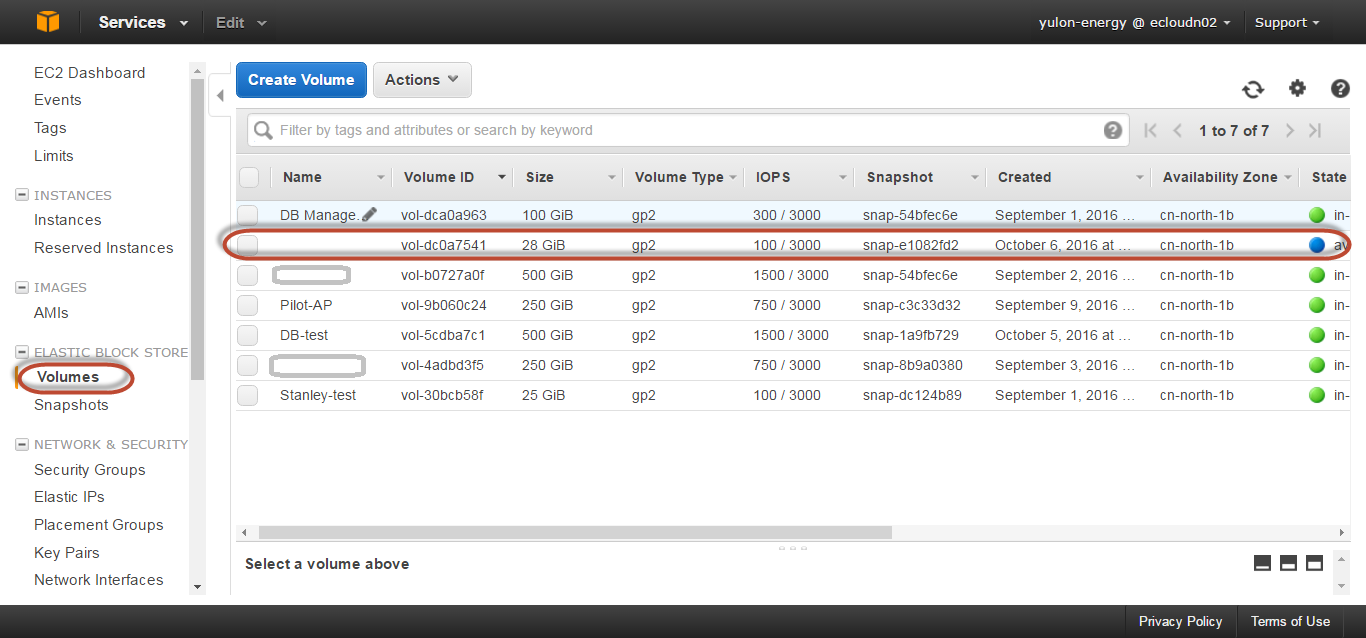Open the Privacy Policy link
Image resolution: width=1366 pixels, height=638 pixels.
click(1180, 621)
